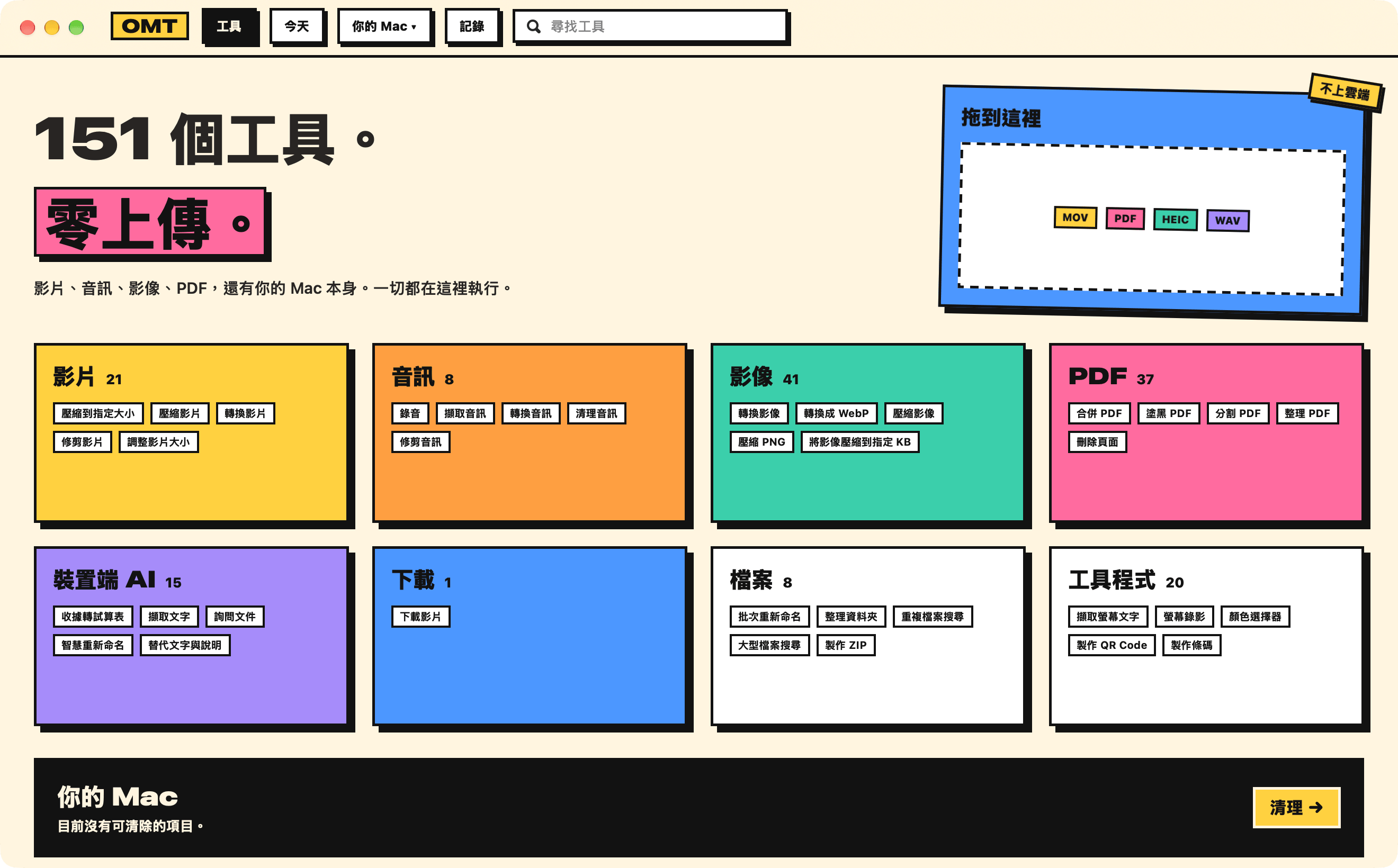This screenshot has height=868, width=1398.
Task: Open the 壓縮影片 tool
Action: point(180,413)
